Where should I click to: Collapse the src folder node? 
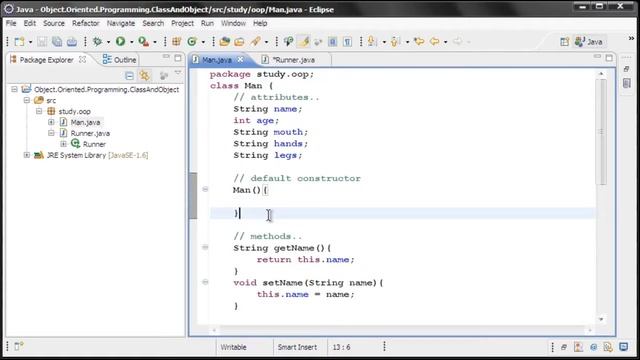pyautogui.click(x=27, y=100)
